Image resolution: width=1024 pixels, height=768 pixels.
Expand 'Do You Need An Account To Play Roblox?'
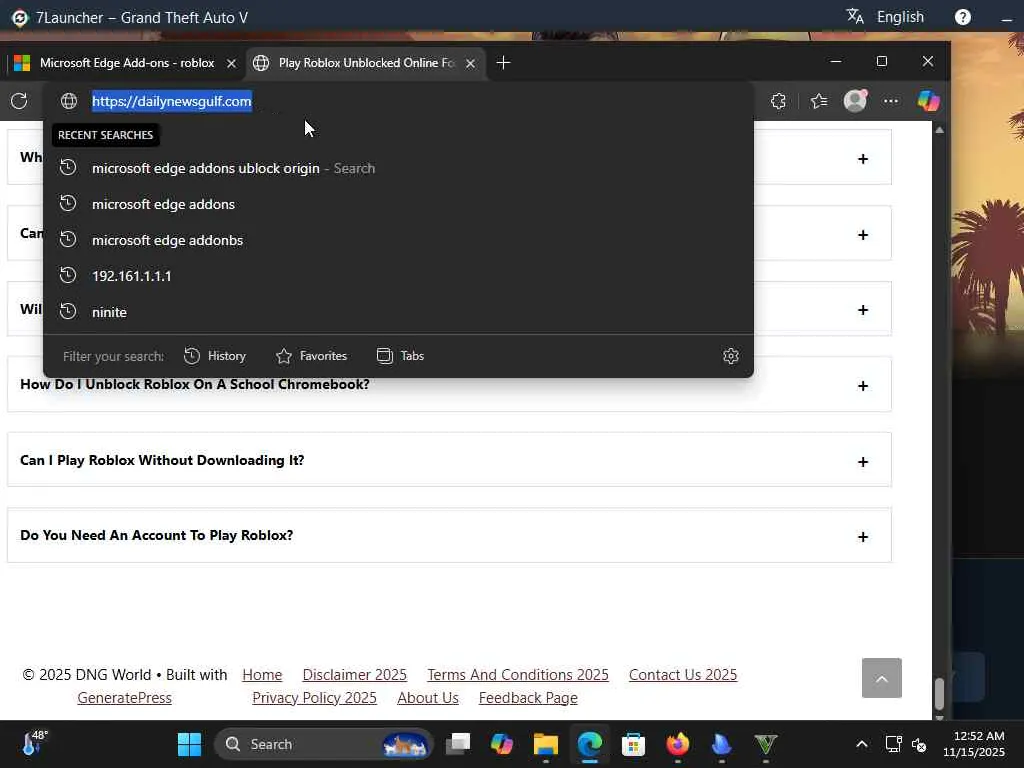449,536
